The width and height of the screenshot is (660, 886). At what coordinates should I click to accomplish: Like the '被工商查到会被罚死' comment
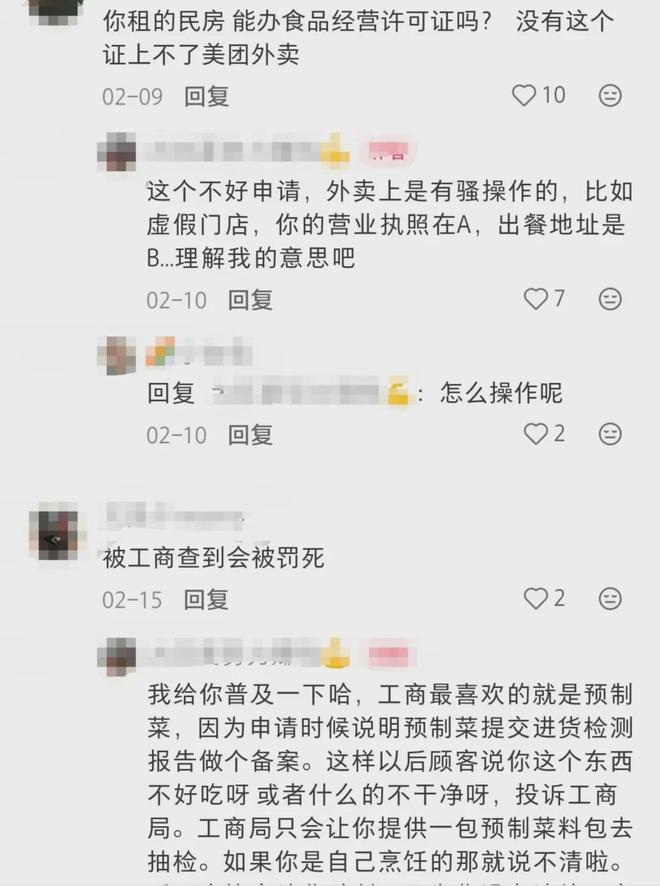tap(535, 598)
